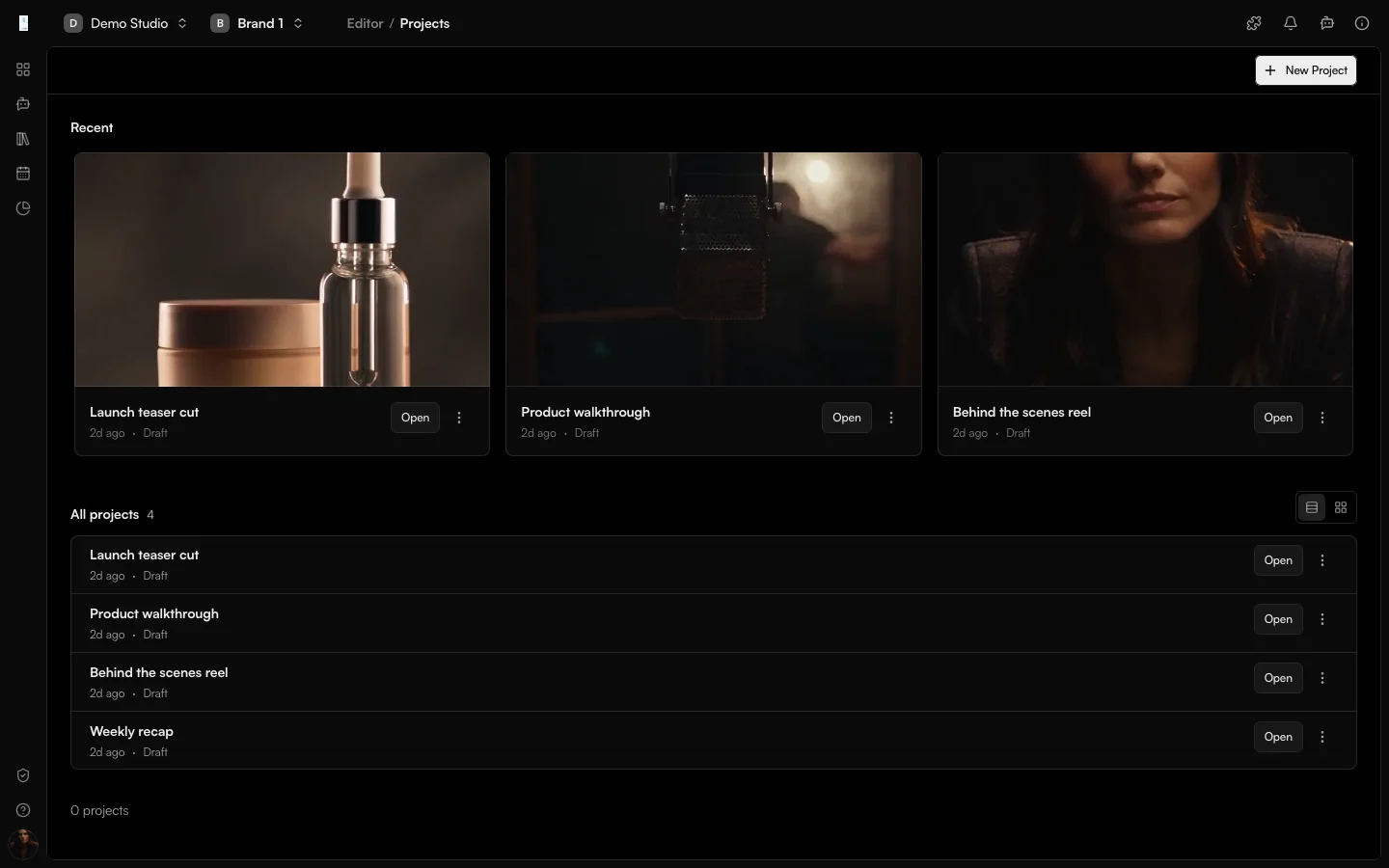Click the user profile avatar
Screen dimensions: 1389x868
coord(23,845)
